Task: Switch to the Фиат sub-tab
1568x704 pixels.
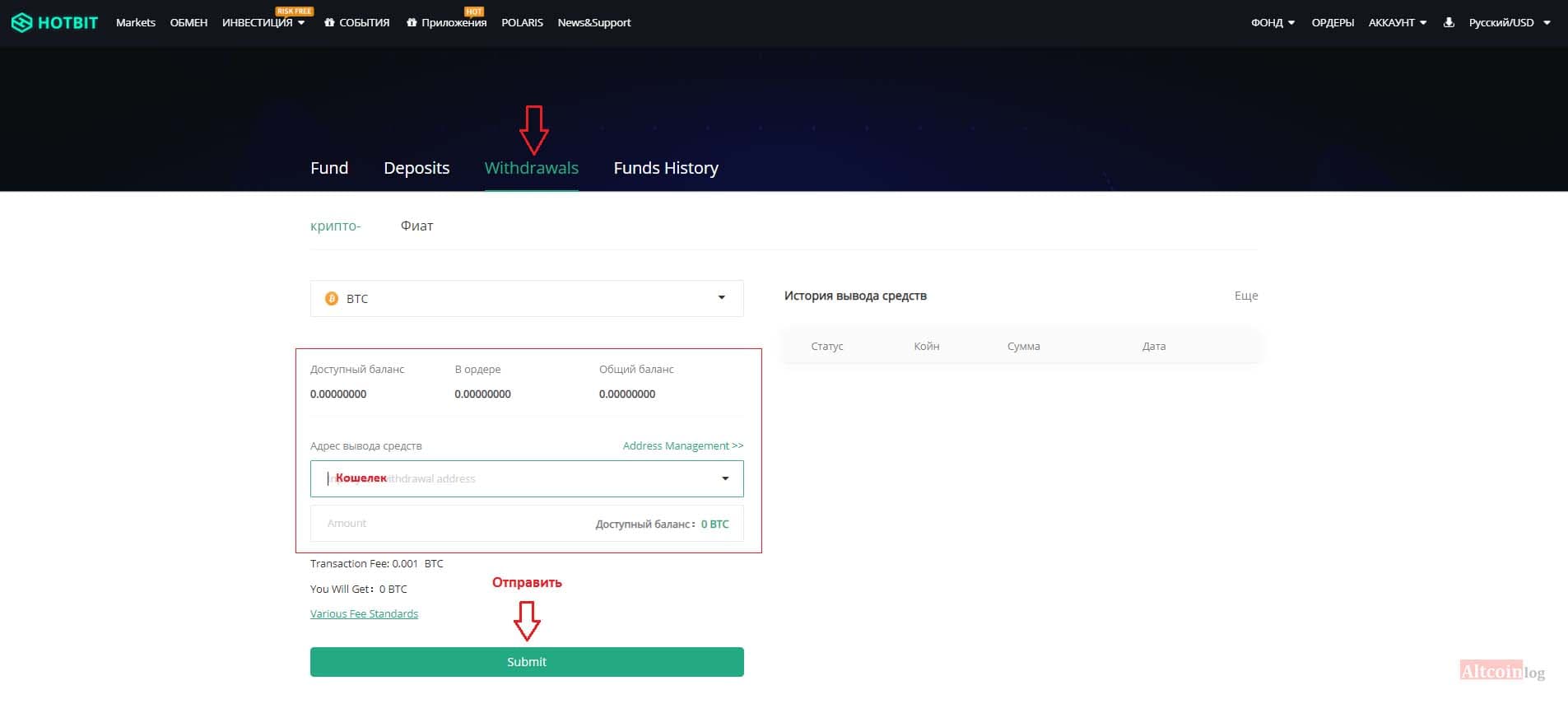Action: point(417,226)
